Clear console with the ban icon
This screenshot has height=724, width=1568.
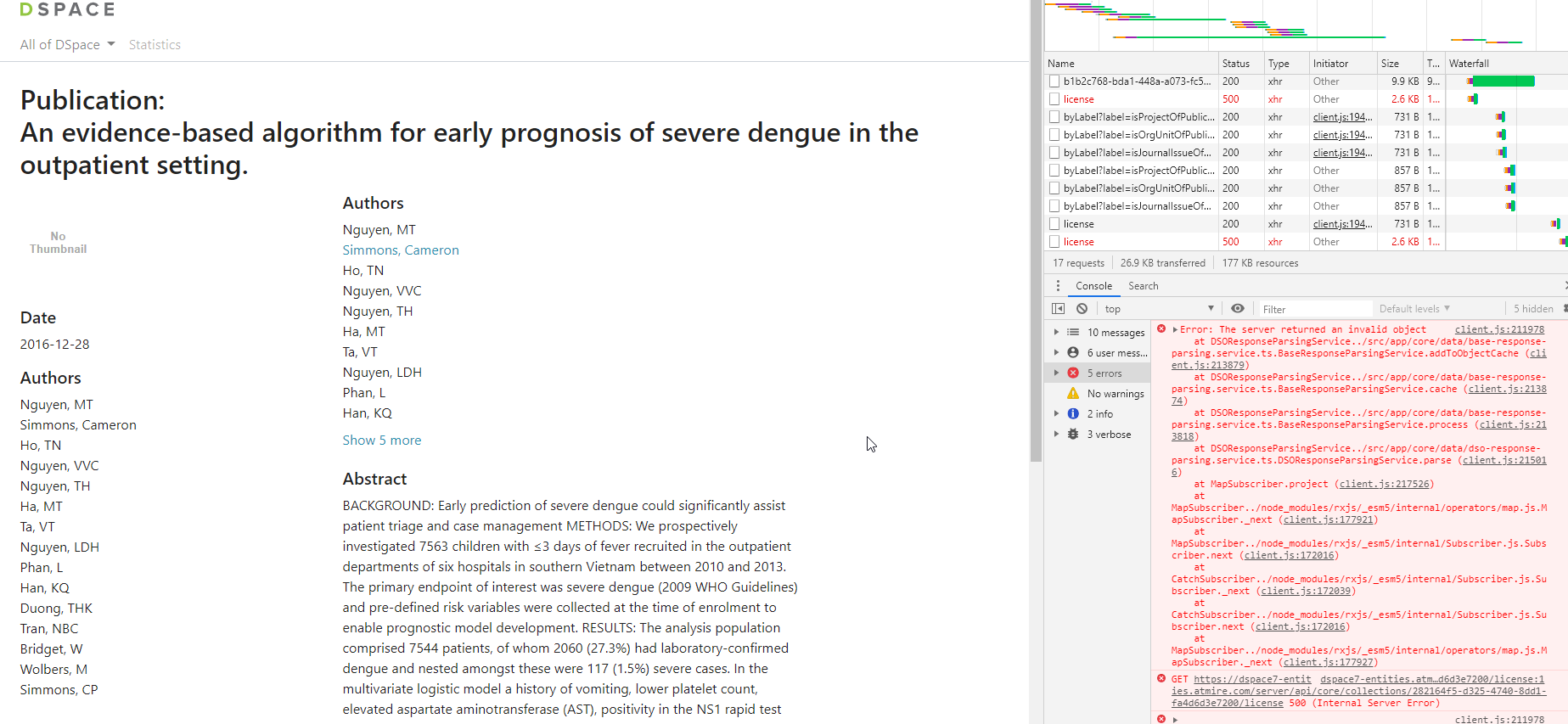pyautogui.click(x=1082, y=309)
